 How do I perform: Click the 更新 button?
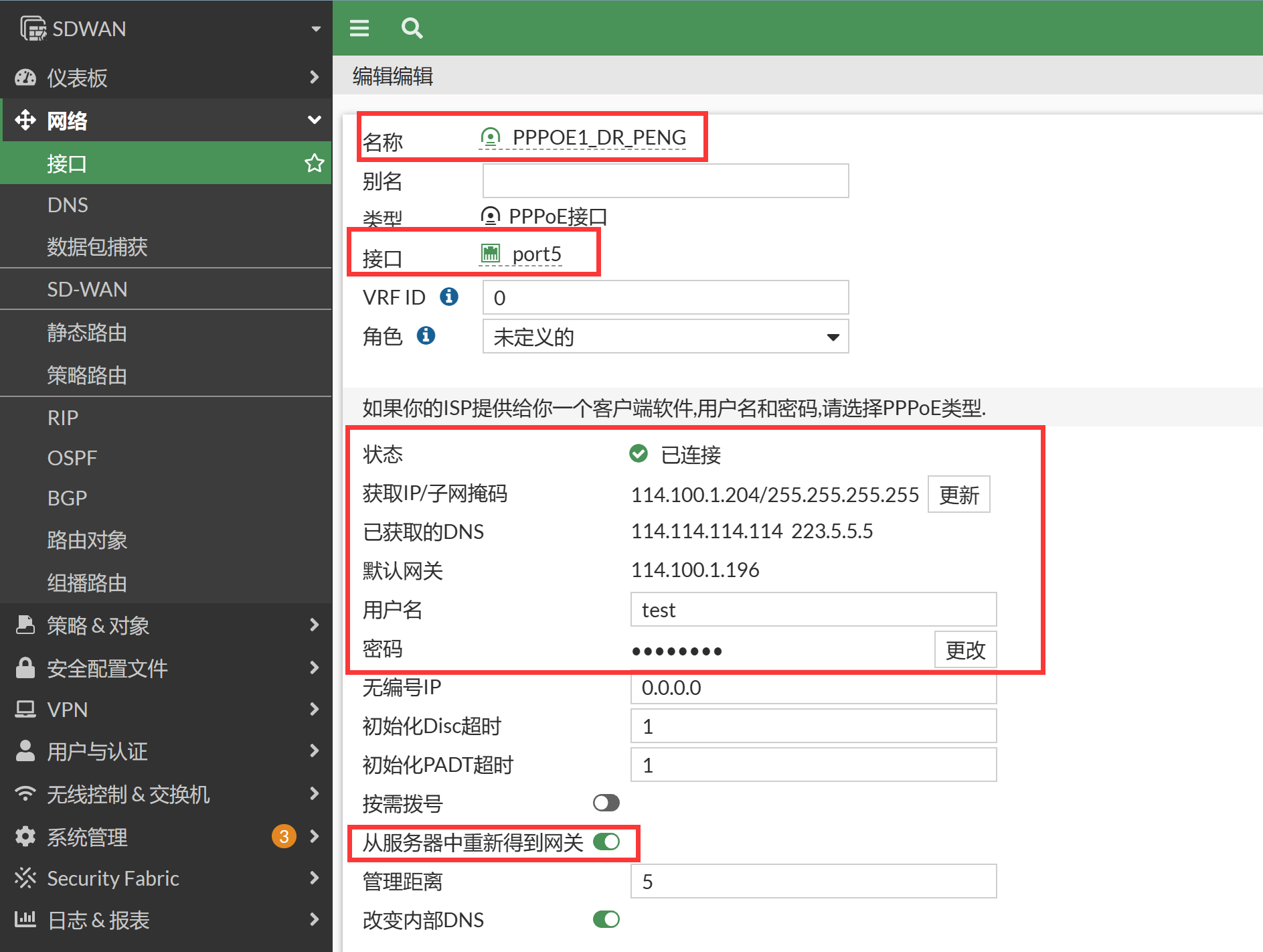pos(958,495)
